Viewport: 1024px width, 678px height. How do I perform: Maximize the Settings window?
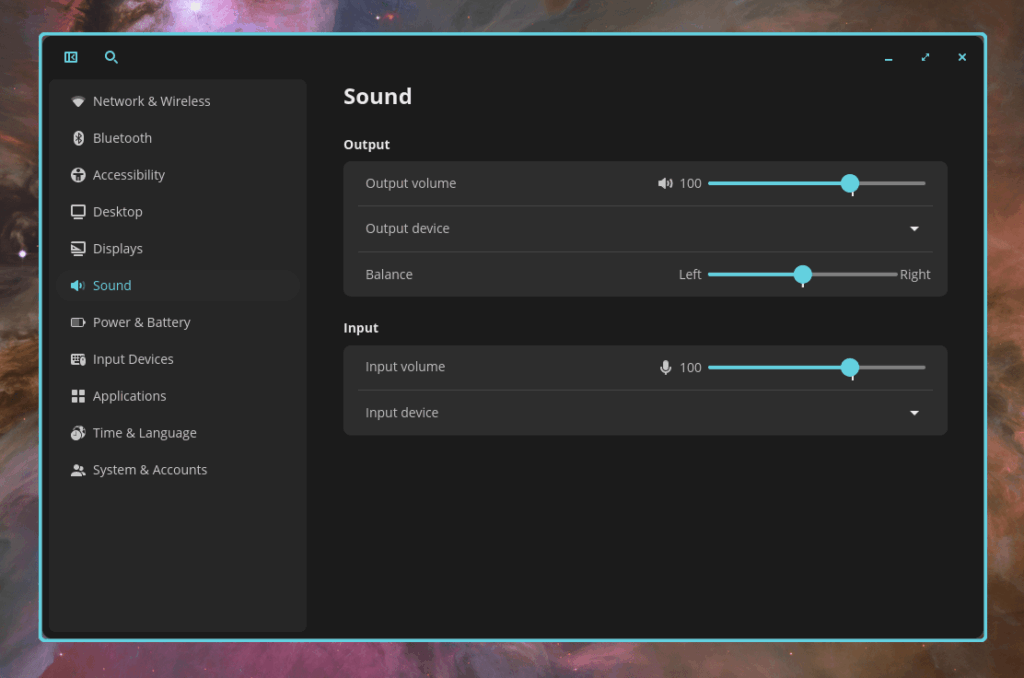[925, 58]
